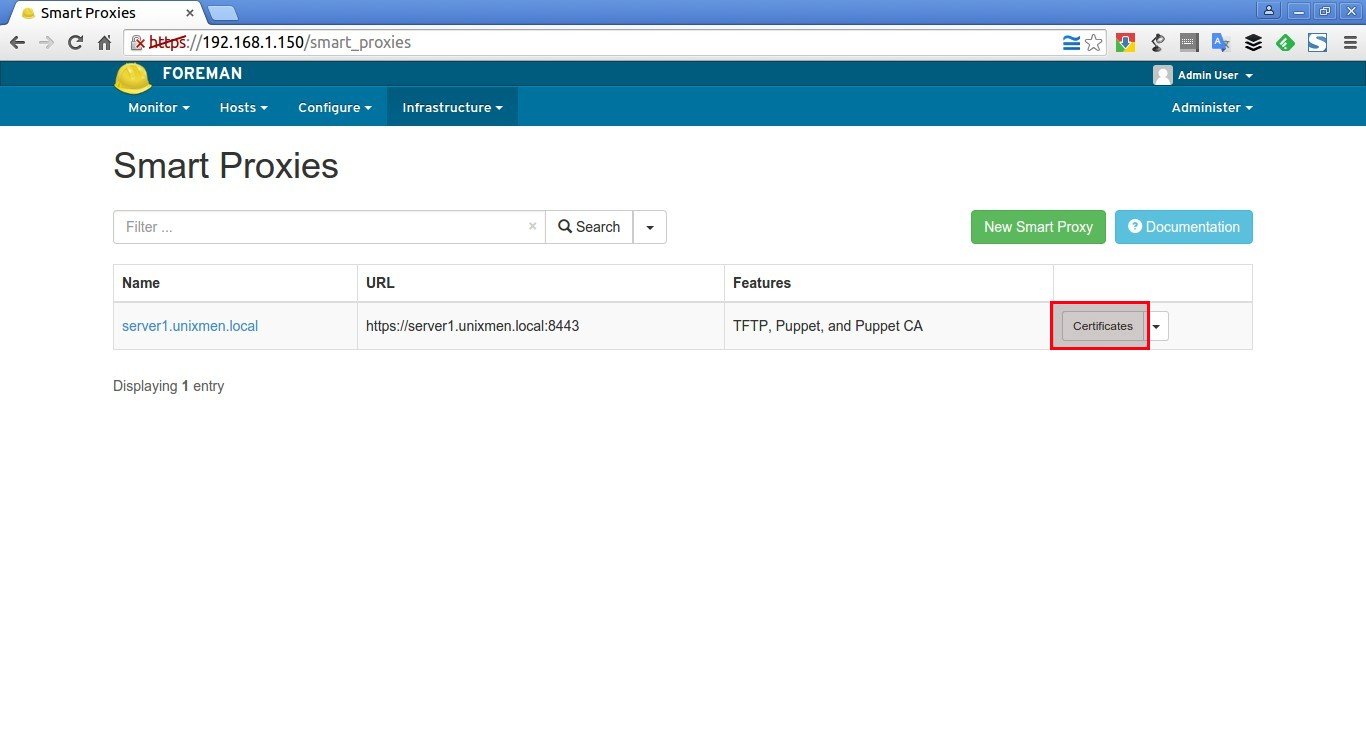The width and height of the screenshot is (1366, 744).
Task: Expand the search options dropdown arrow
Action: (650, 227)
